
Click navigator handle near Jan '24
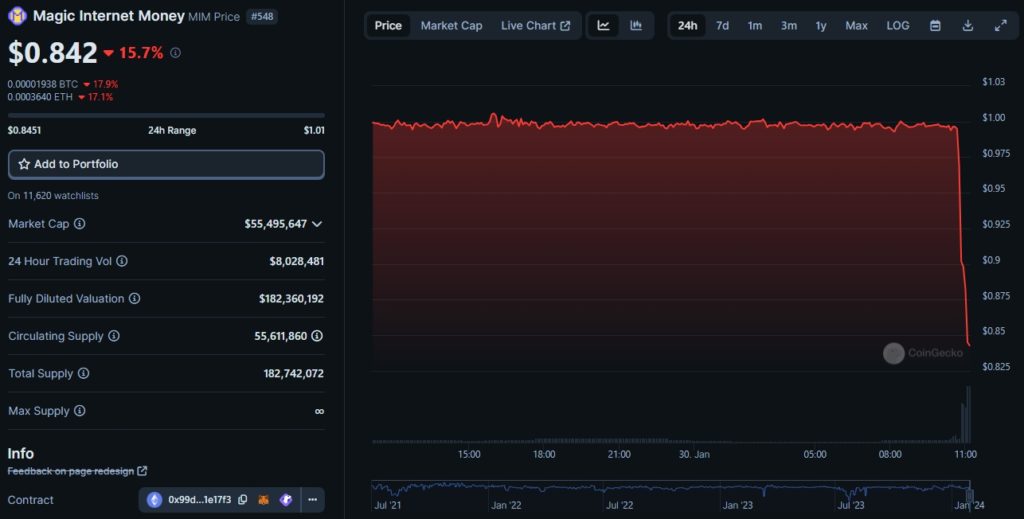[970, 494]
